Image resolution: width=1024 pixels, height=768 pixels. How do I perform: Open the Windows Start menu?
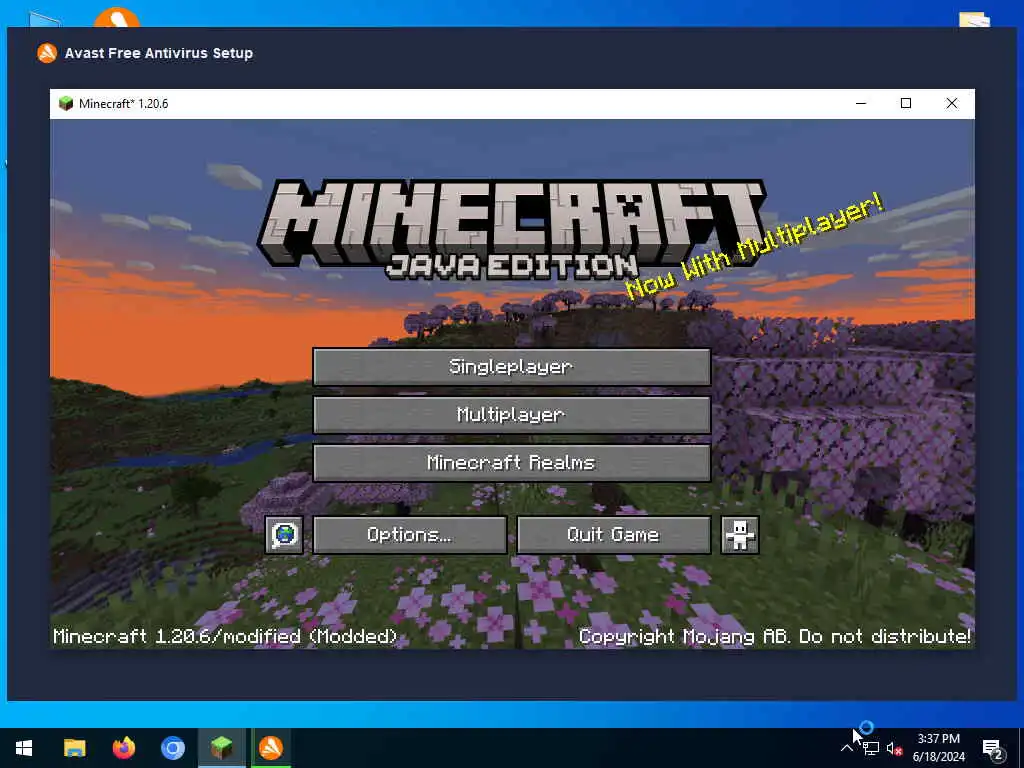coord(24,748)
